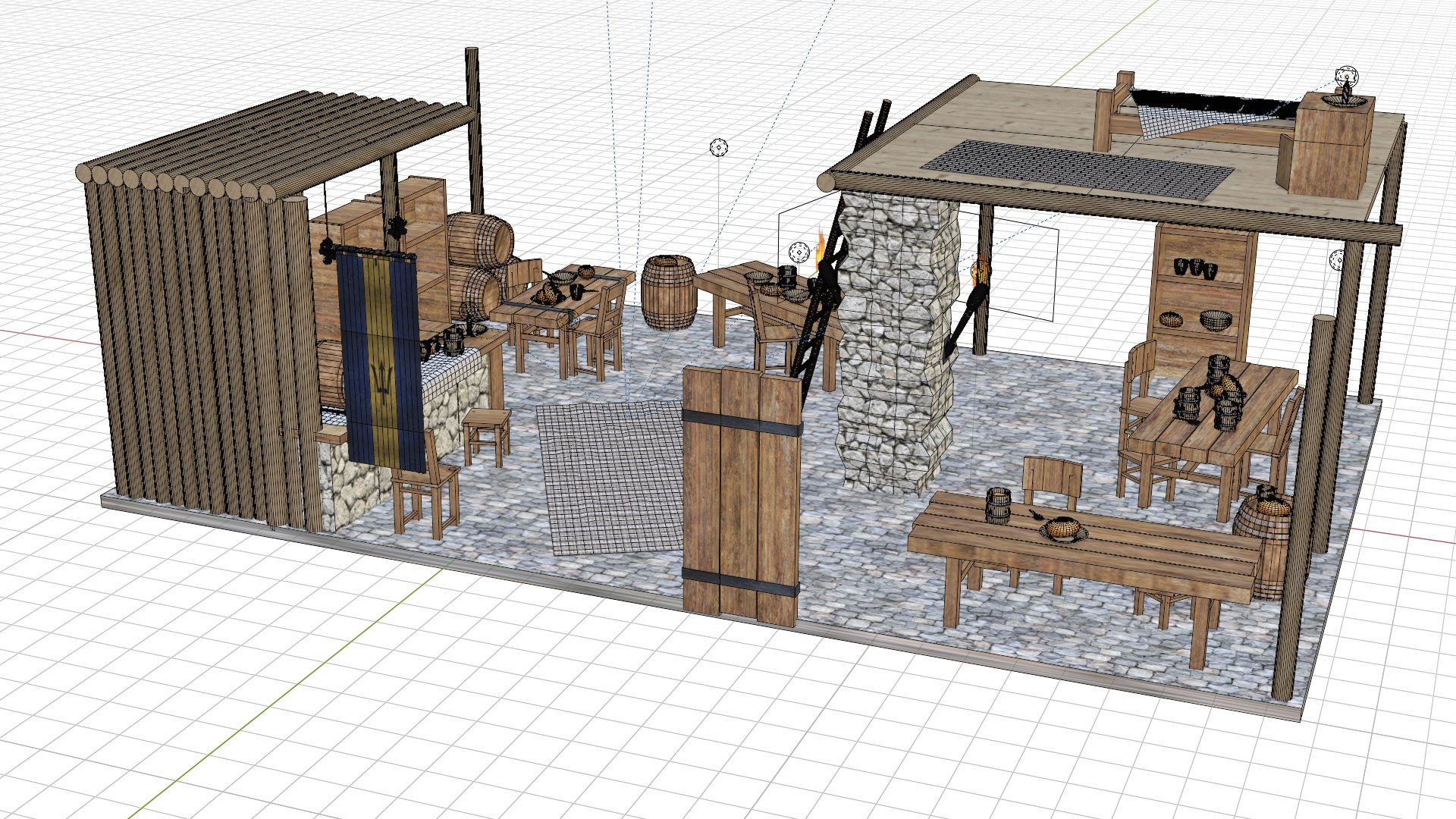Select the stacked barrels behind the counter
This screenshot has width=1456, height=819.
tap(478, 265)
